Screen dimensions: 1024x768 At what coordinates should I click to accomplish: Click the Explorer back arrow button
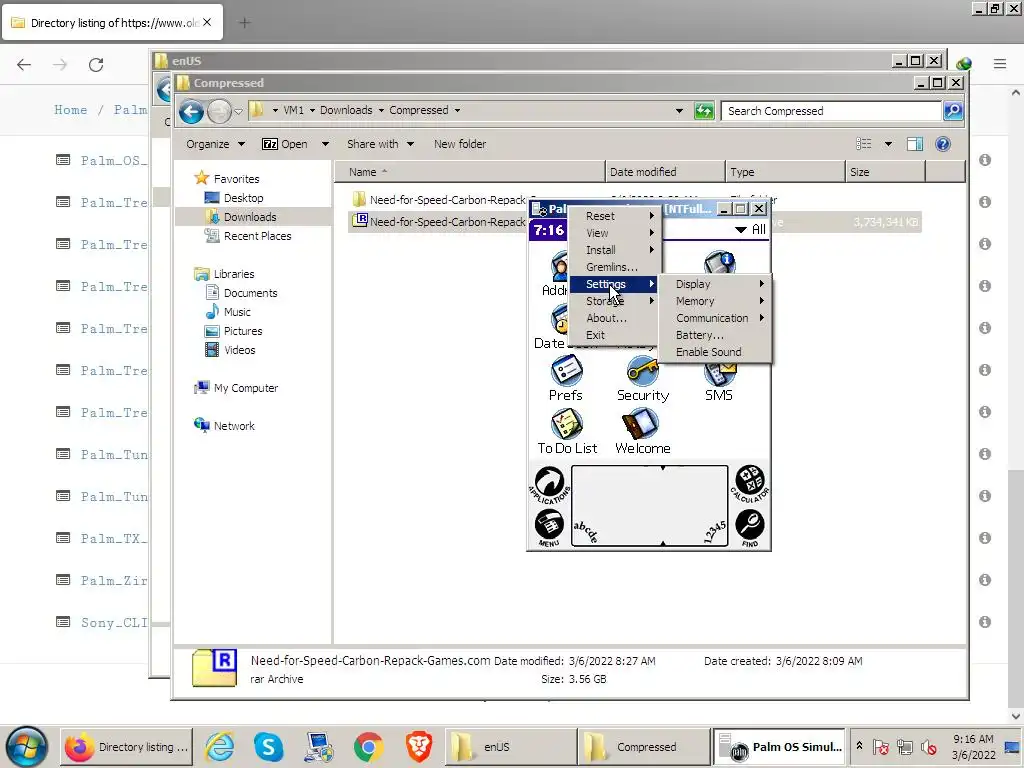[x=191, y=112]
